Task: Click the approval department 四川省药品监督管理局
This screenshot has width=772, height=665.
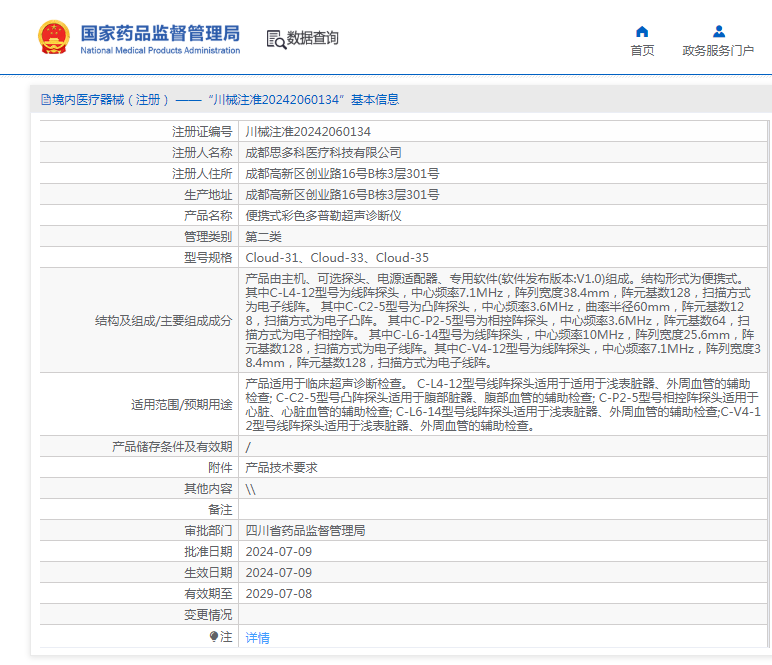Action: click(305, 530)
